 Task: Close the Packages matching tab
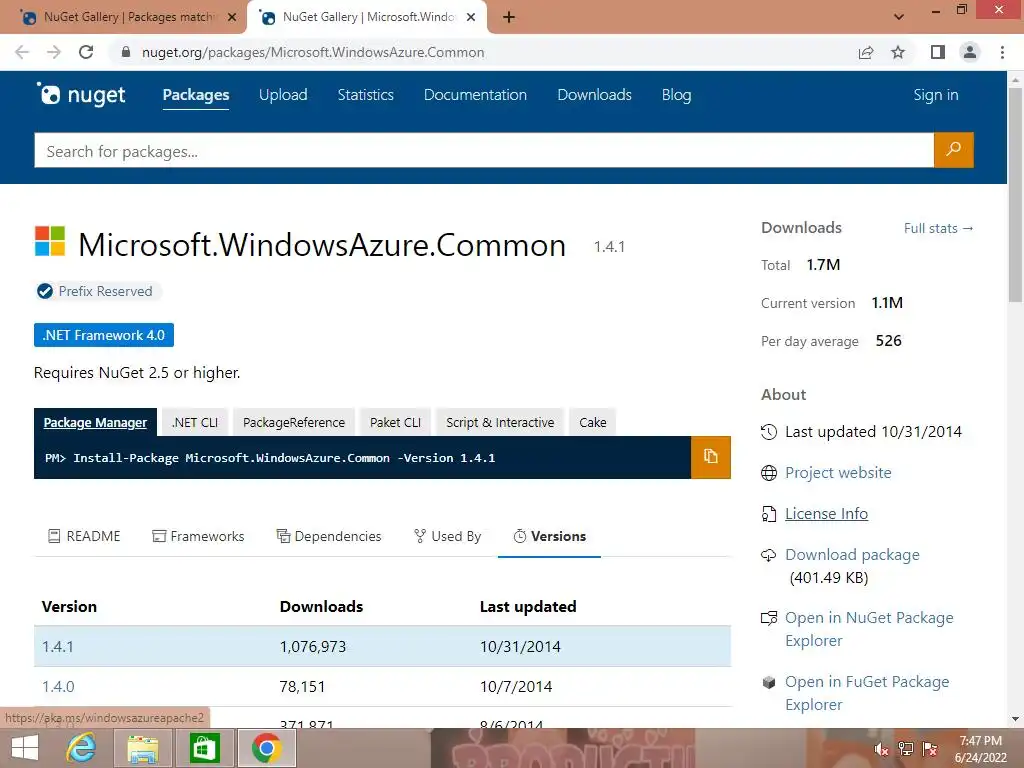pos(232,18)
